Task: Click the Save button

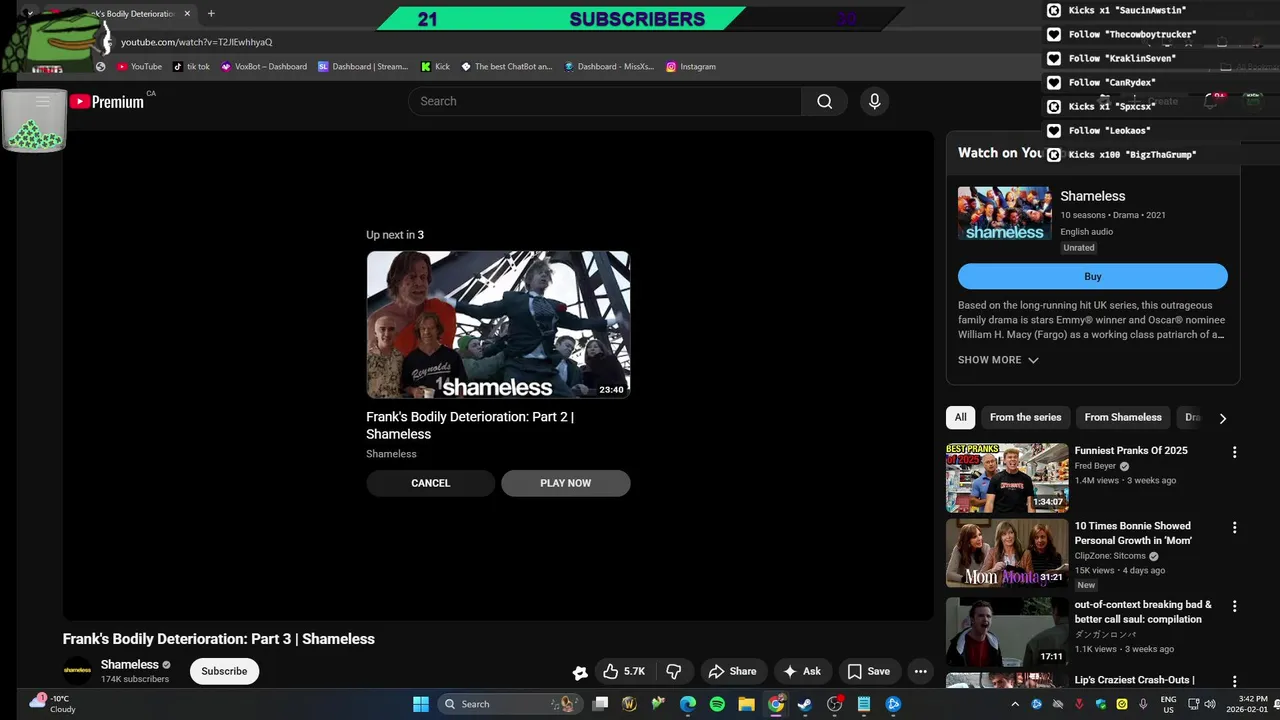Action: [x=868, y=671]
